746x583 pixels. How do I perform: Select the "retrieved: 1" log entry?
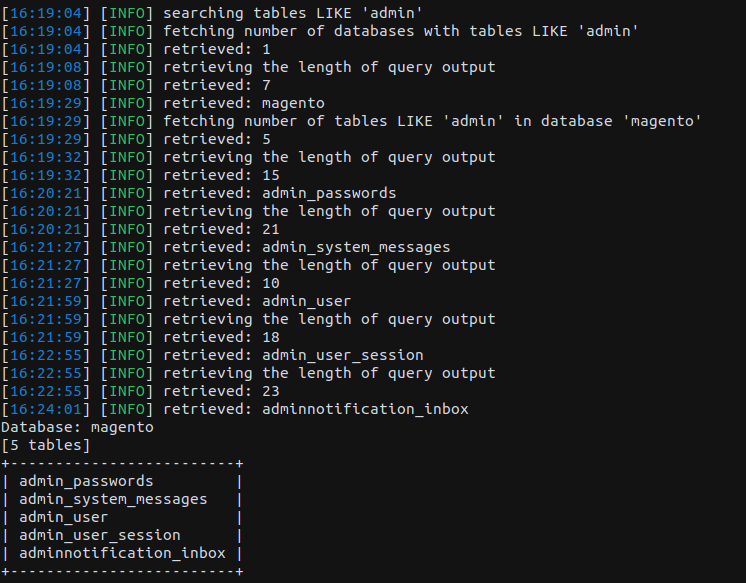tap(216, 49)
